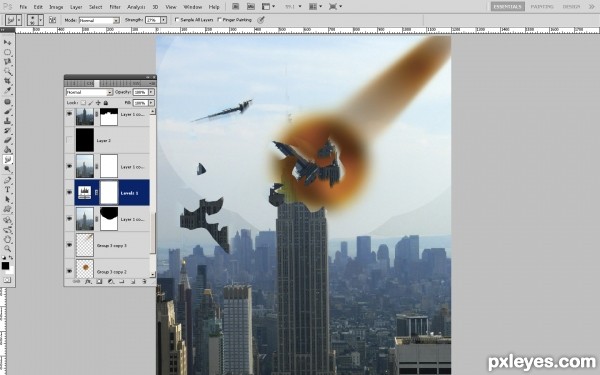Select the Path Selection tool

point(7,199)
